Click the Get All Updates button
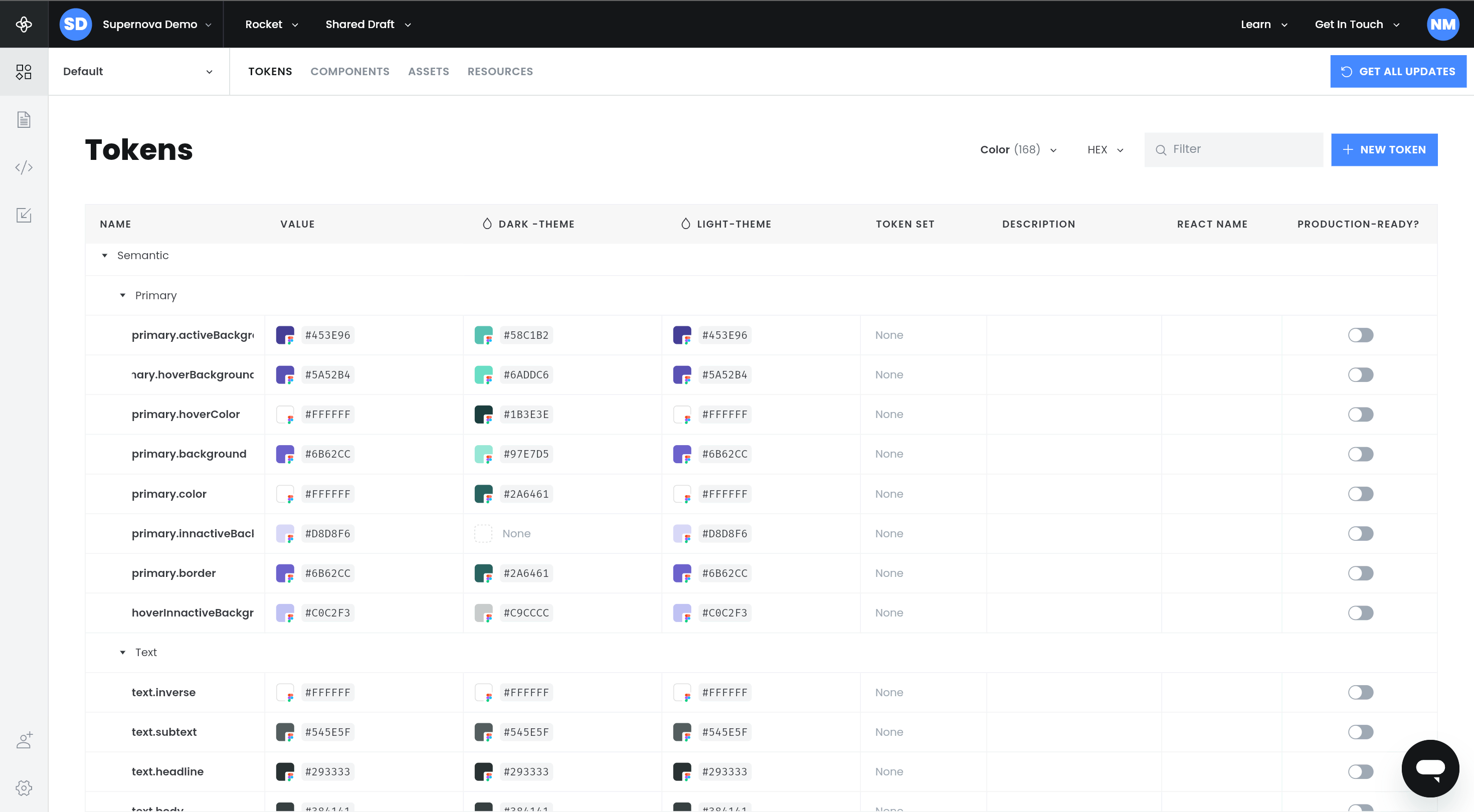The image size is (1474, 812). point(1397,72)
